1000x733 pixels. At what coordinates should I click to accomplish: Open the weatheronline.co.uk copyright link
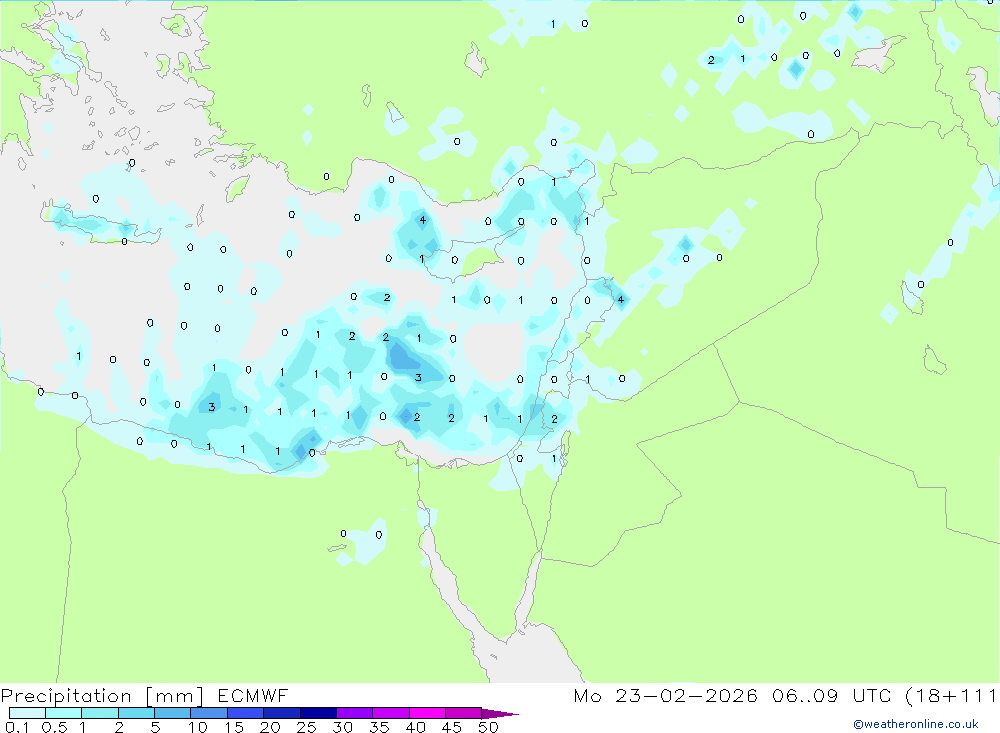(x=916, y=724)
